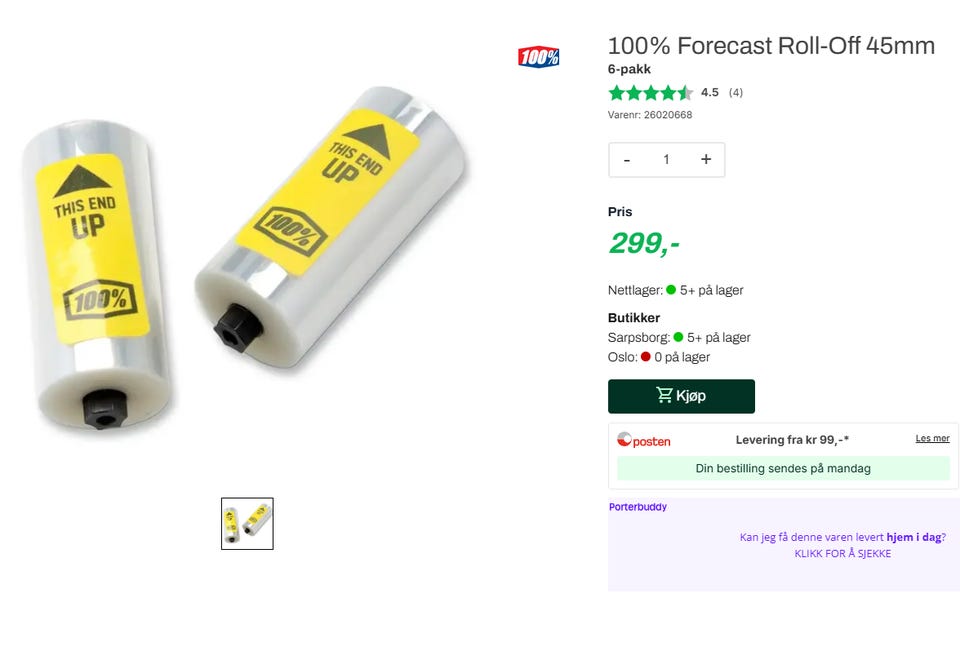Click the green Nettlager stock indicator
Viewport: 960px width, 651px height.
[671, 290]
